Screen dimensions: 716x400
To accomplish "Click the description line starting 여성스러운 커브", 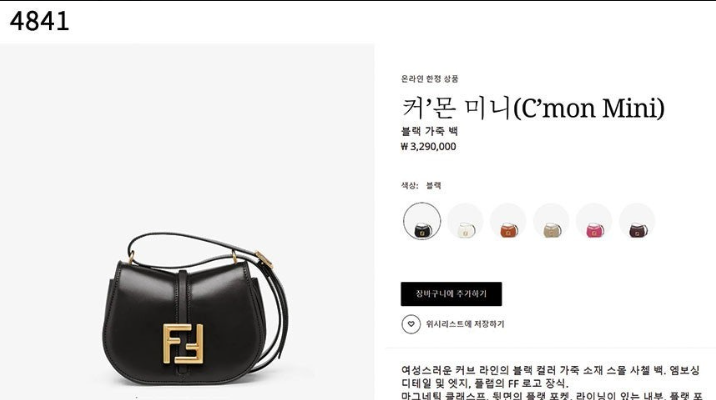I will pos(550,370).
